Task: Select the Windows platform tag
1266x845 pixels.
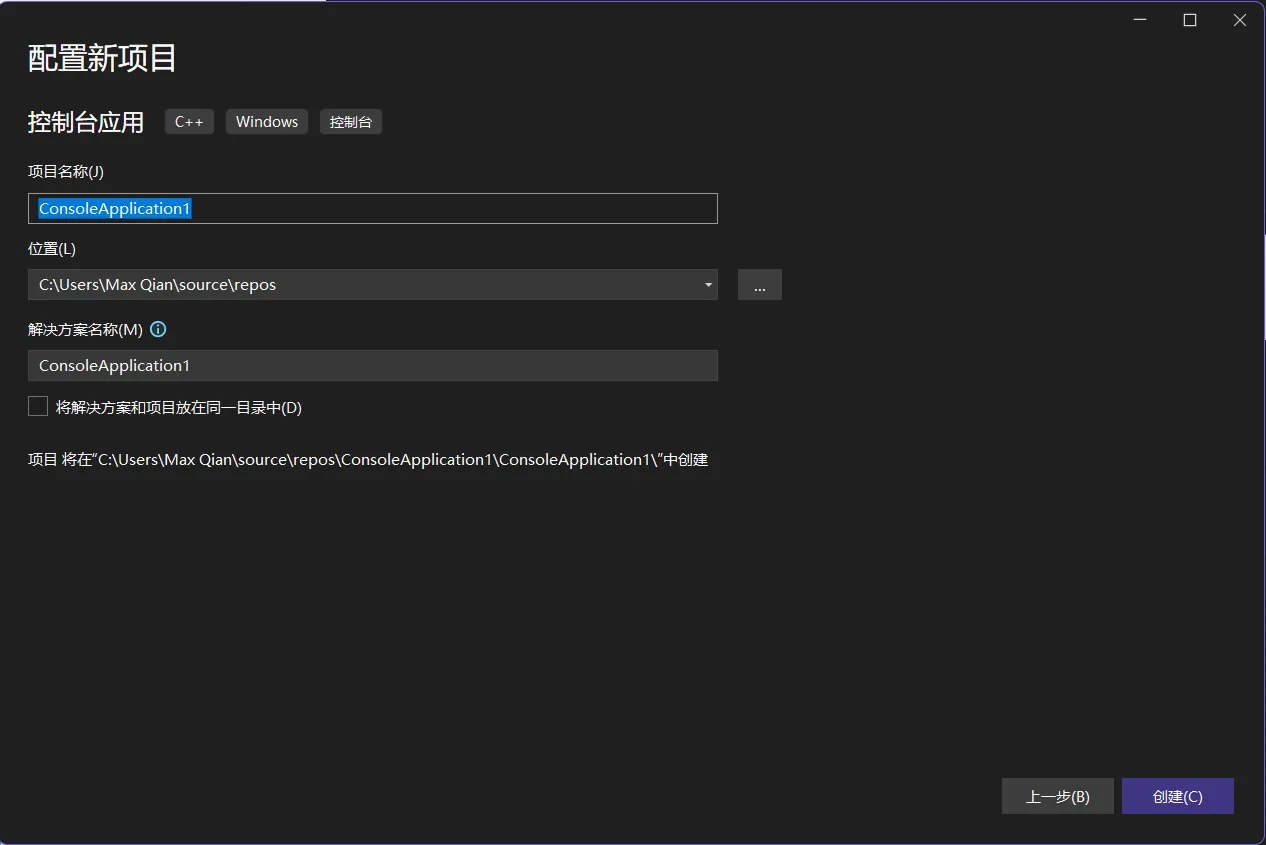Action: [x=267, y=122]
